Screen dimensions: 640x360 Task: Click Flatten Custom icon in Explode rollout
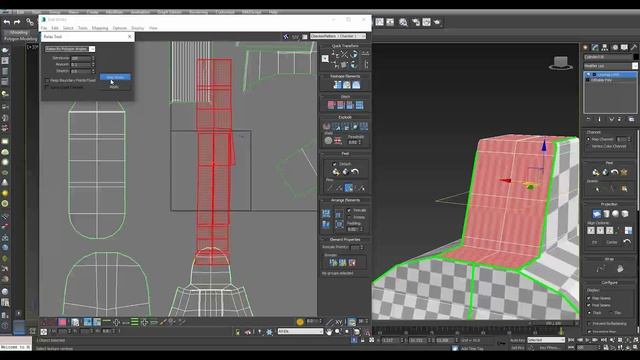[364, 126]
